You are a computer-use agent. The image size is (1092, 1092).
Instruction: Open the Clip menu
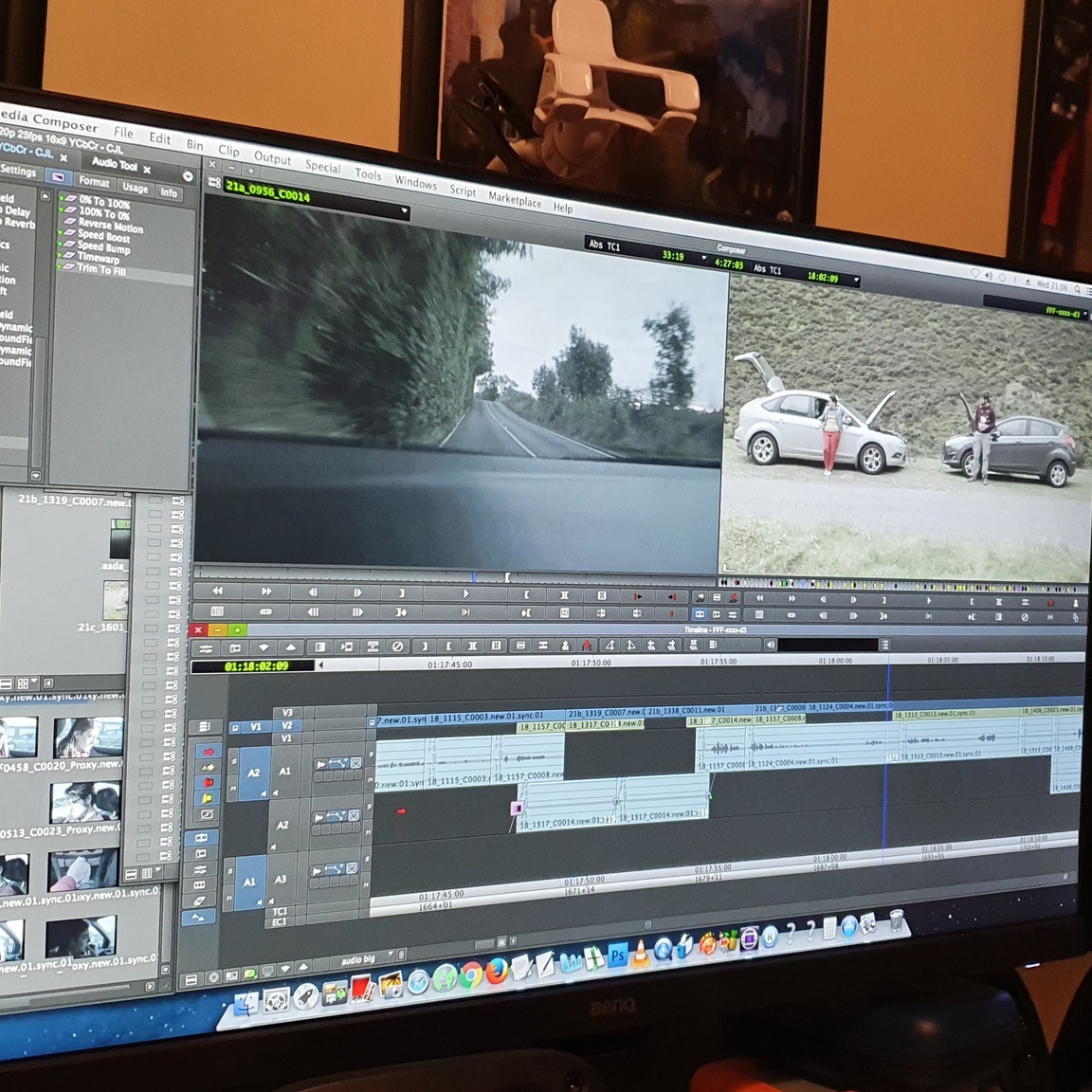coord(228,150)
